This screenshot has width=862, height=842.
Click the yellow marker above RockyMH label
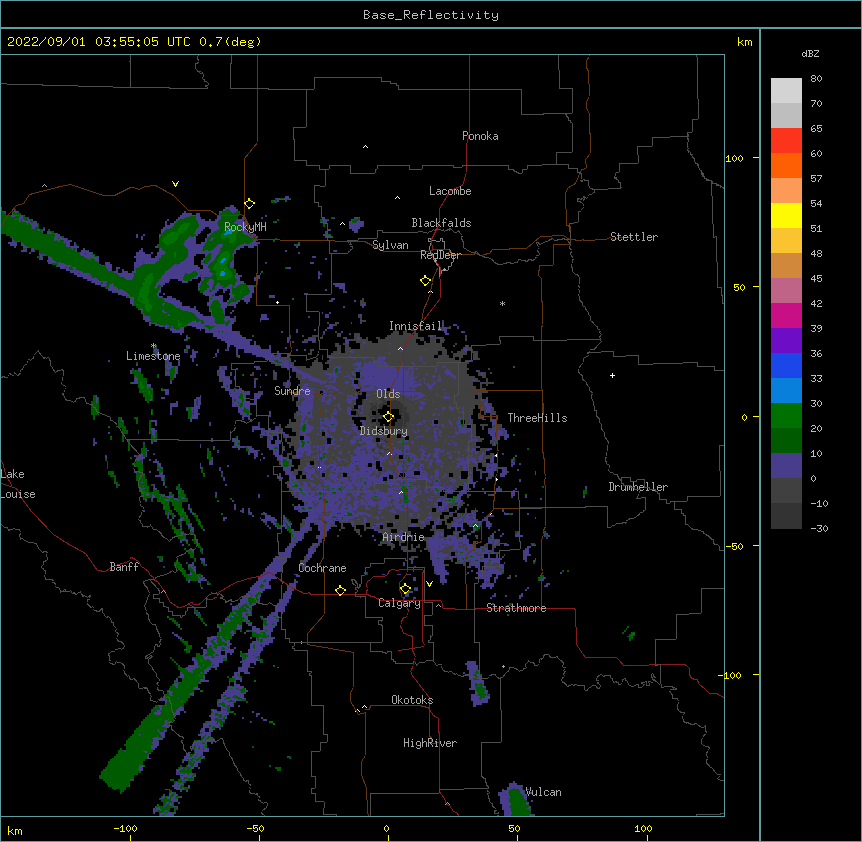click(250, 204)
